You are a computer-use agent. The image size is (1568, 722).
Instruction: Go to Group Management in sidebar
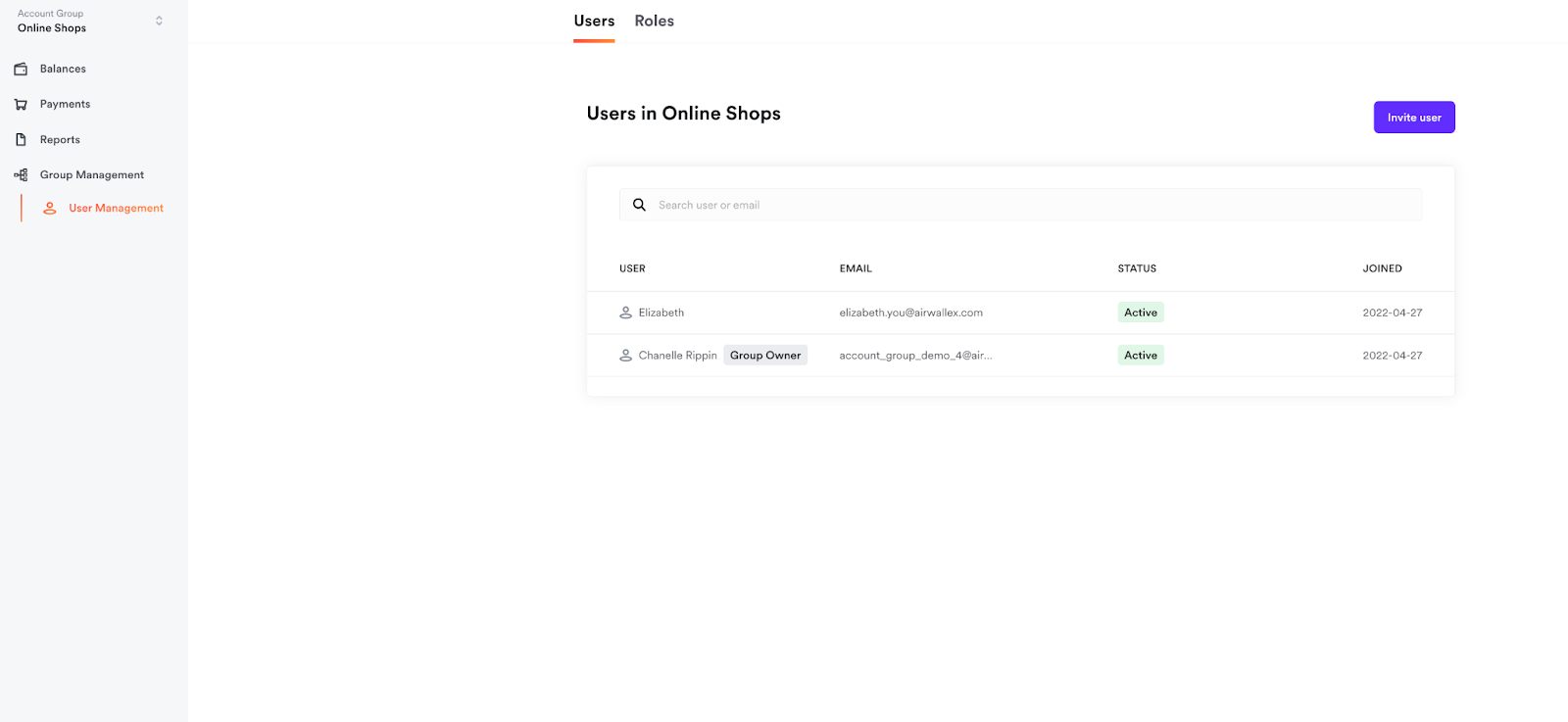click(x=91, y=174)
